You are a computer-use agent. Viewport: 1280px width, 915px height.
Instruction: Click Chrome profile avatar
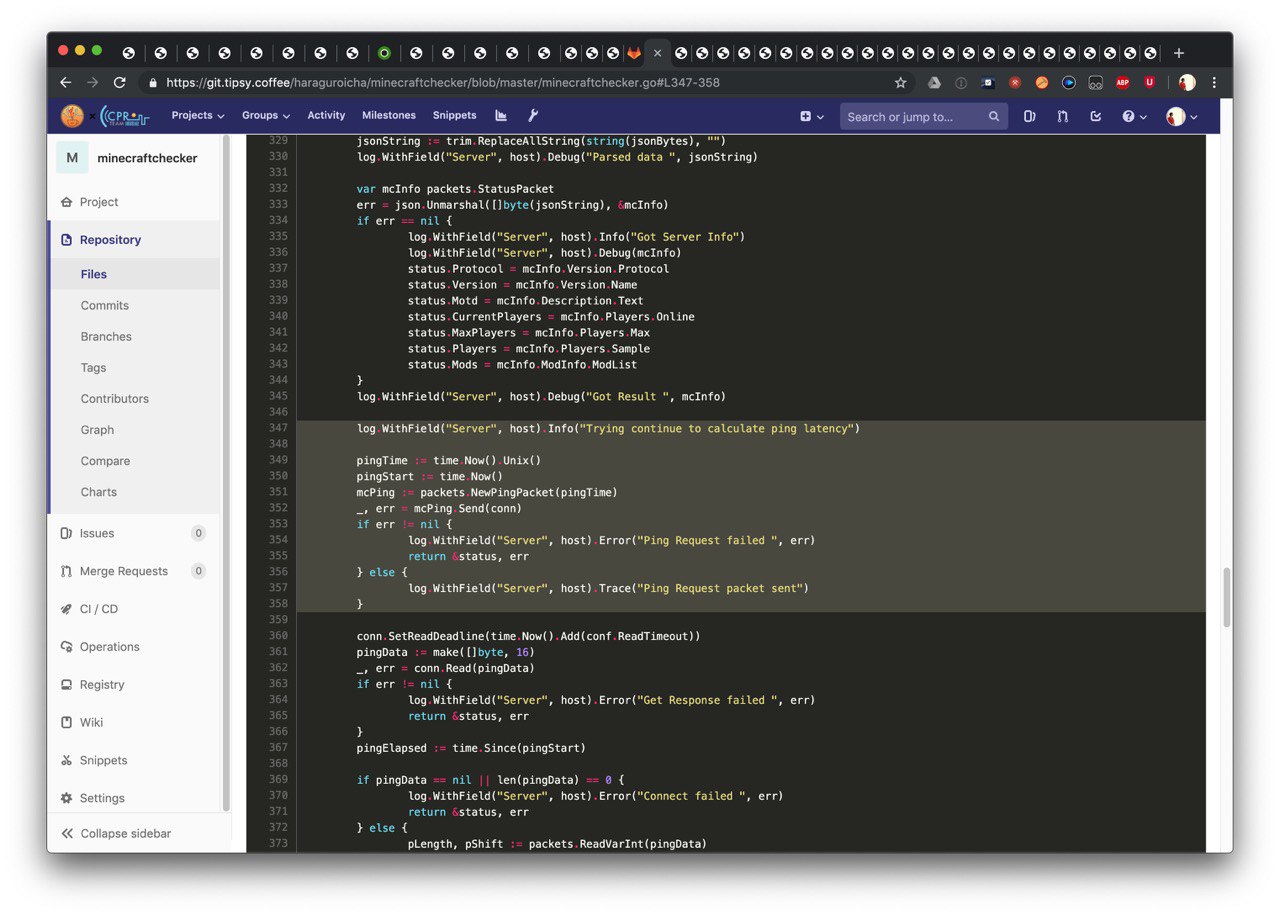[x=1187, y=83]
